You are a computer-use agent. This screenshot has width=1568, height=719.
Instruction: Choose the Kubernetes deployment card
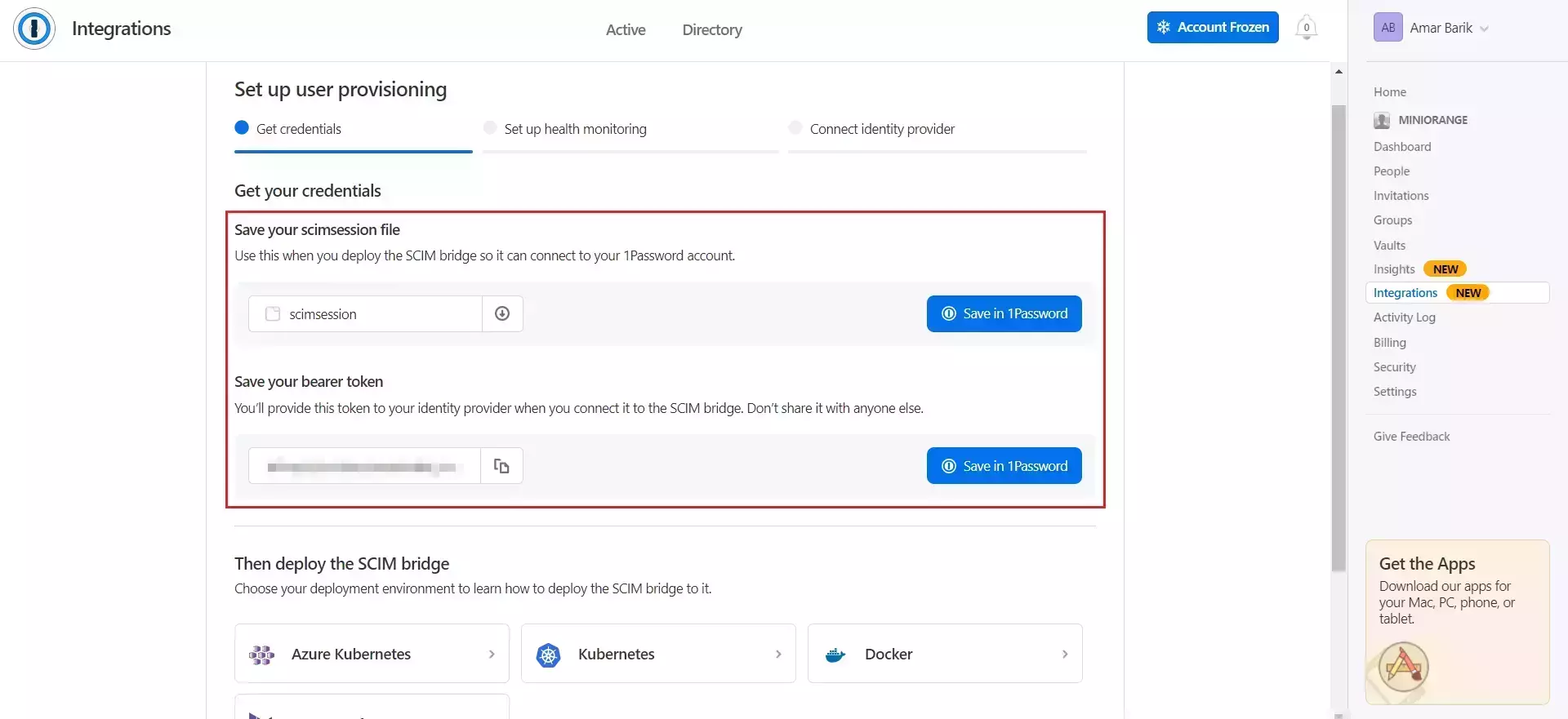658,654
